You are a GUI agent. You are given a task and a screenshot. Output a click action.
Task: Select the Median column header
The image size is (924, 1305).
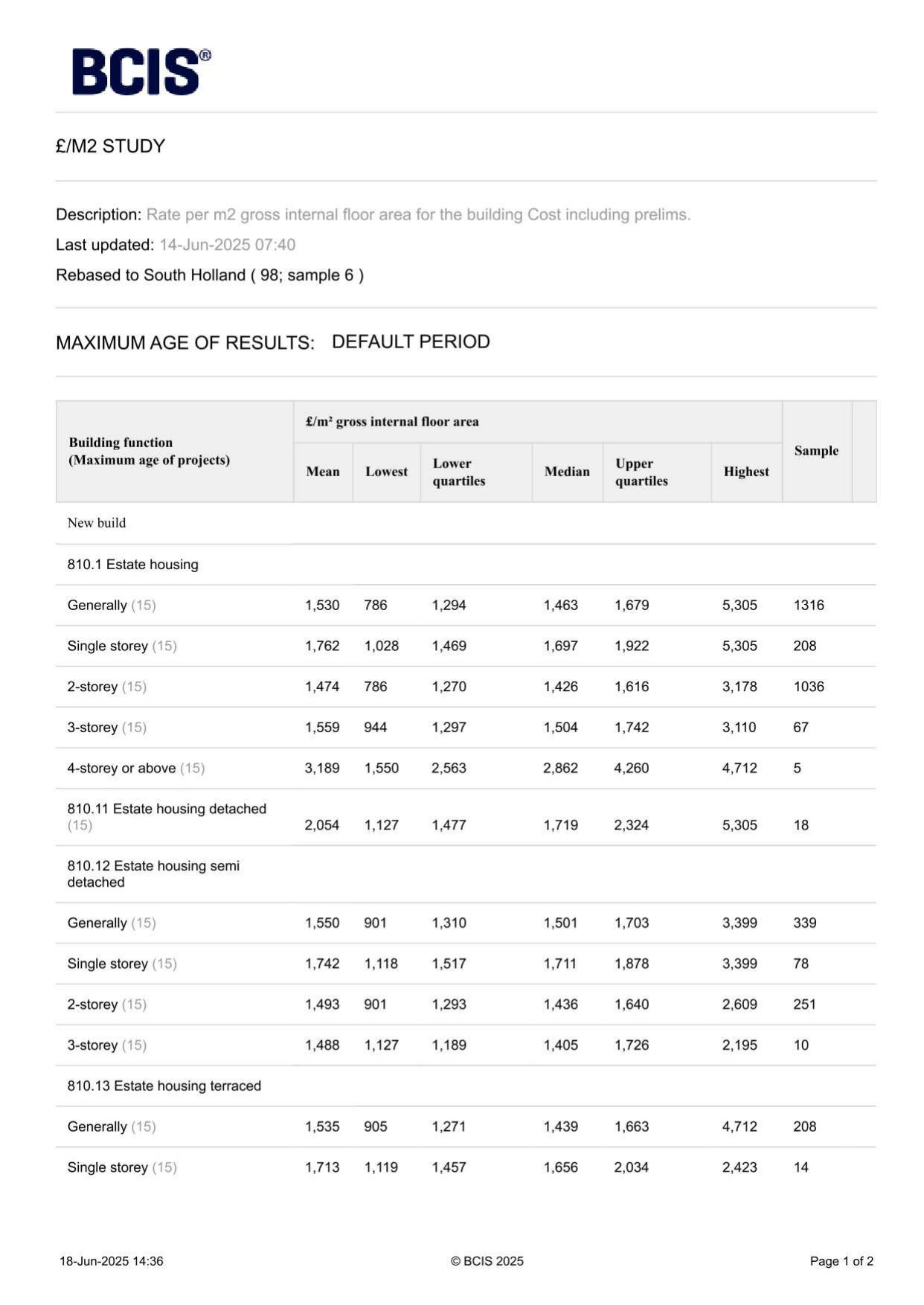[566, 472]
